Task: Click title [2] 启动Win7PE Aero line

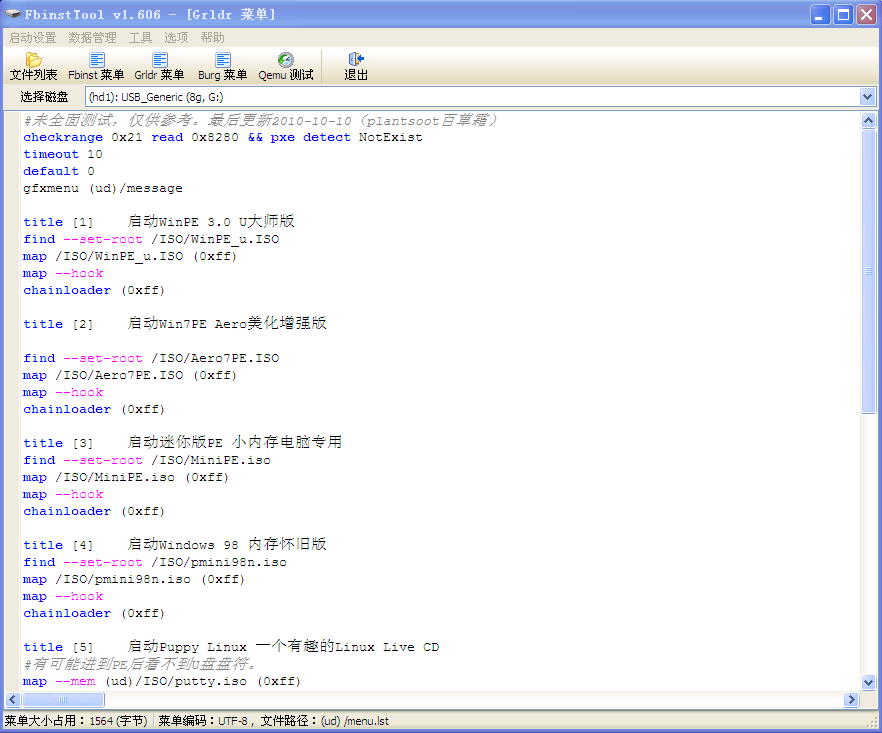Action: pos(174,323)
